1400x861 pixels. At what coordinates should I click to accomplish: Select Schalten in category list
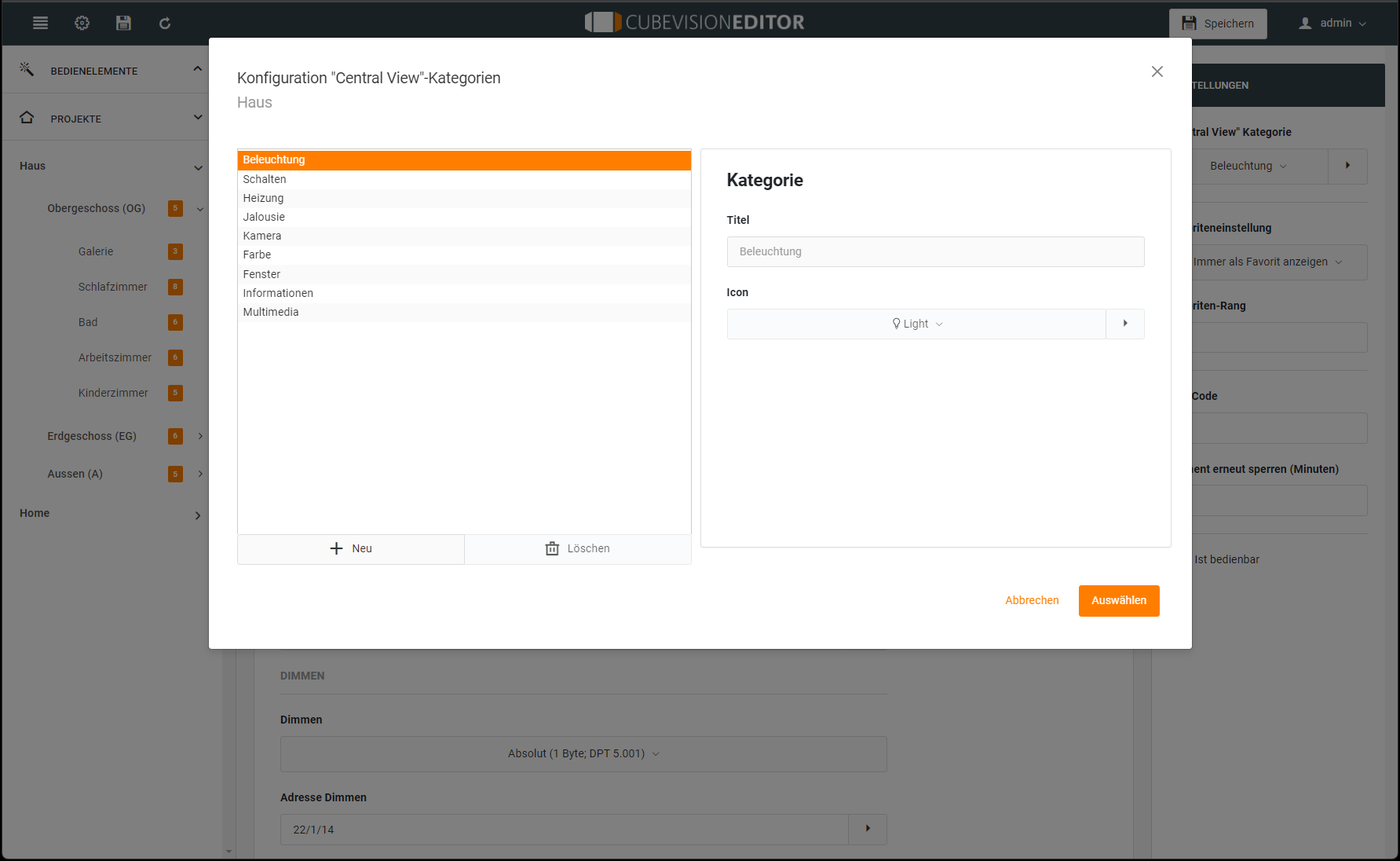(x=464, y=179)
